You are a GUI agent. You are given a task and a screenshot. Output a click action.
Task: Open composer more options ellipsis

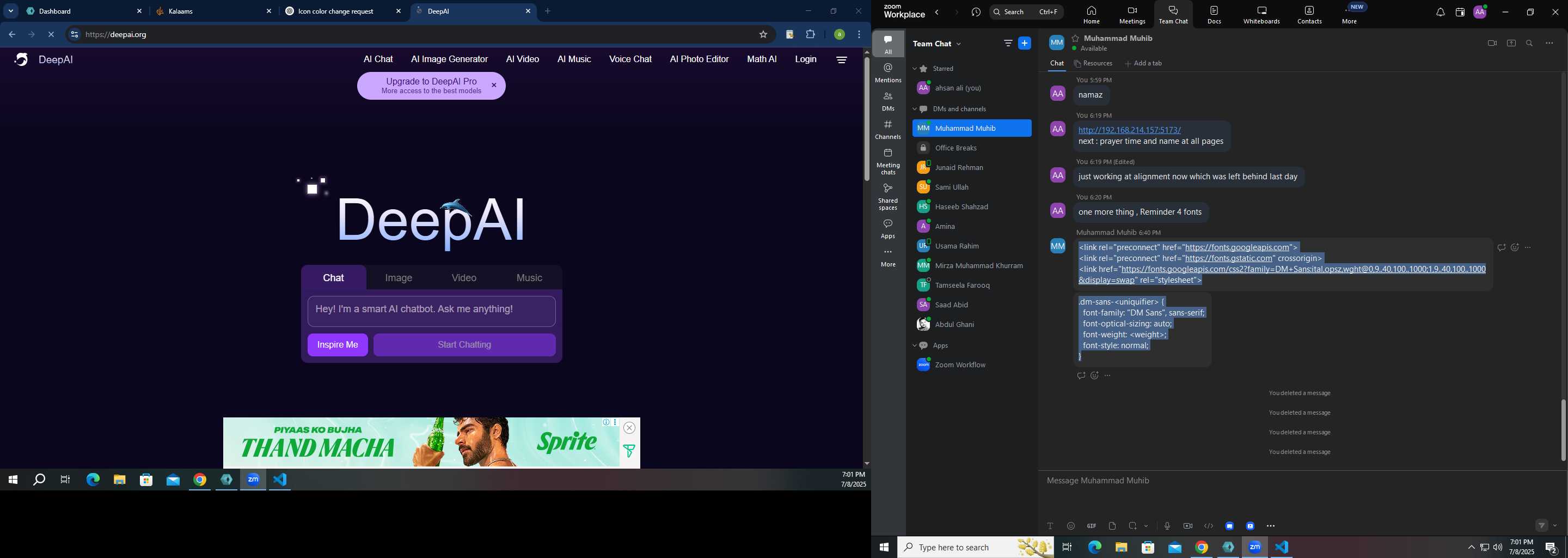(1270, 526)
